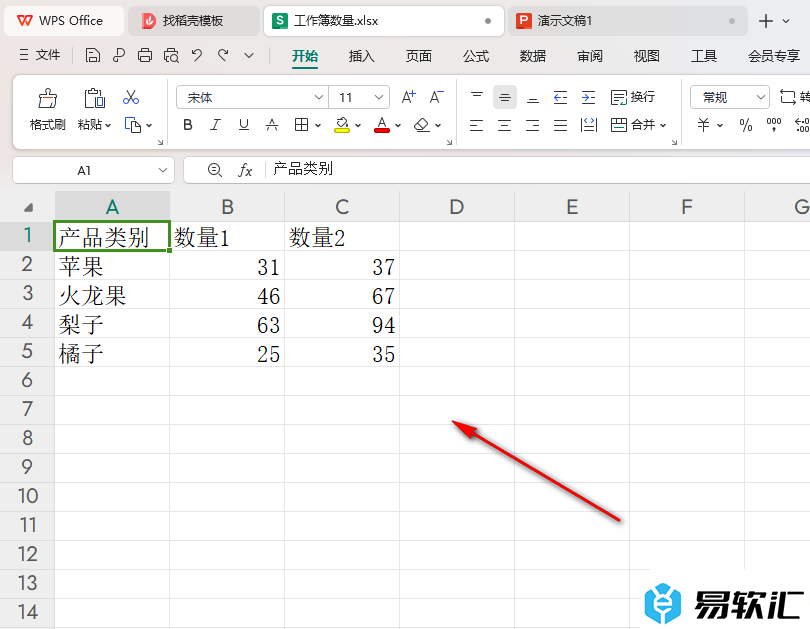
Task: Expand border style dropdown arrow
Action: click(318, 125)
